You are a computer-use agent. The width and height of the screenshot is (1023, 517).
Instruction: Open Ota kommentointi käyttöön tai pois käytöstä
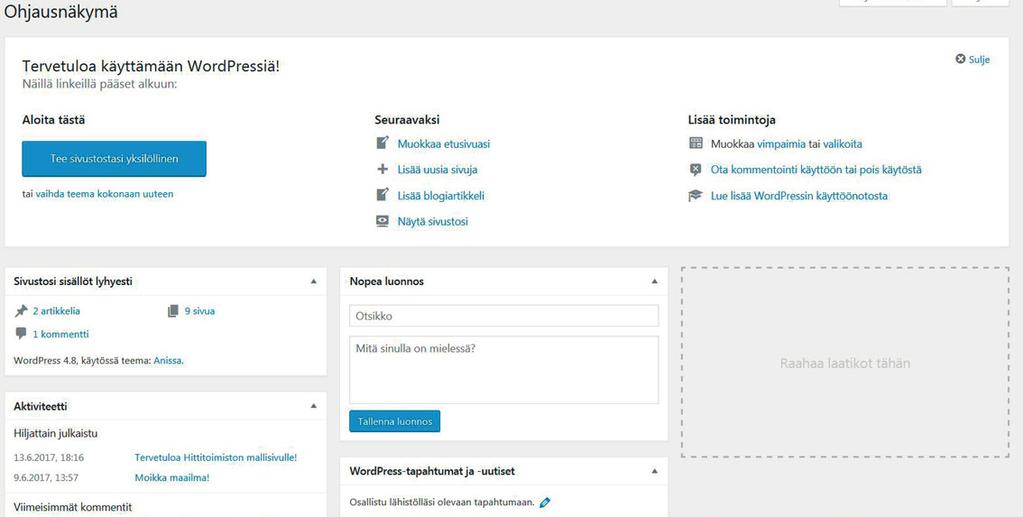(x=816, y=170)
